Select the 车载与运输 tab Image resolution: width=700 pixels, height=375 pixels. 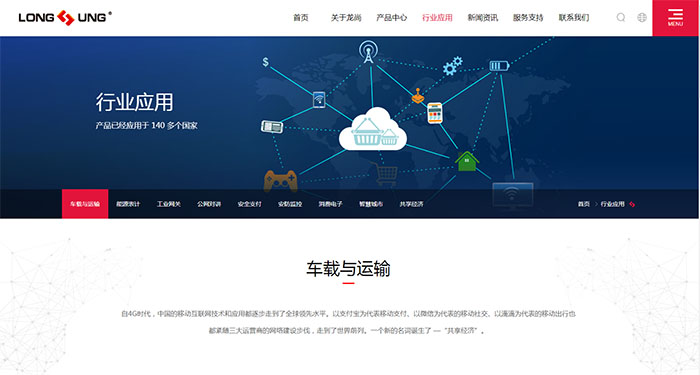[85, 204]
